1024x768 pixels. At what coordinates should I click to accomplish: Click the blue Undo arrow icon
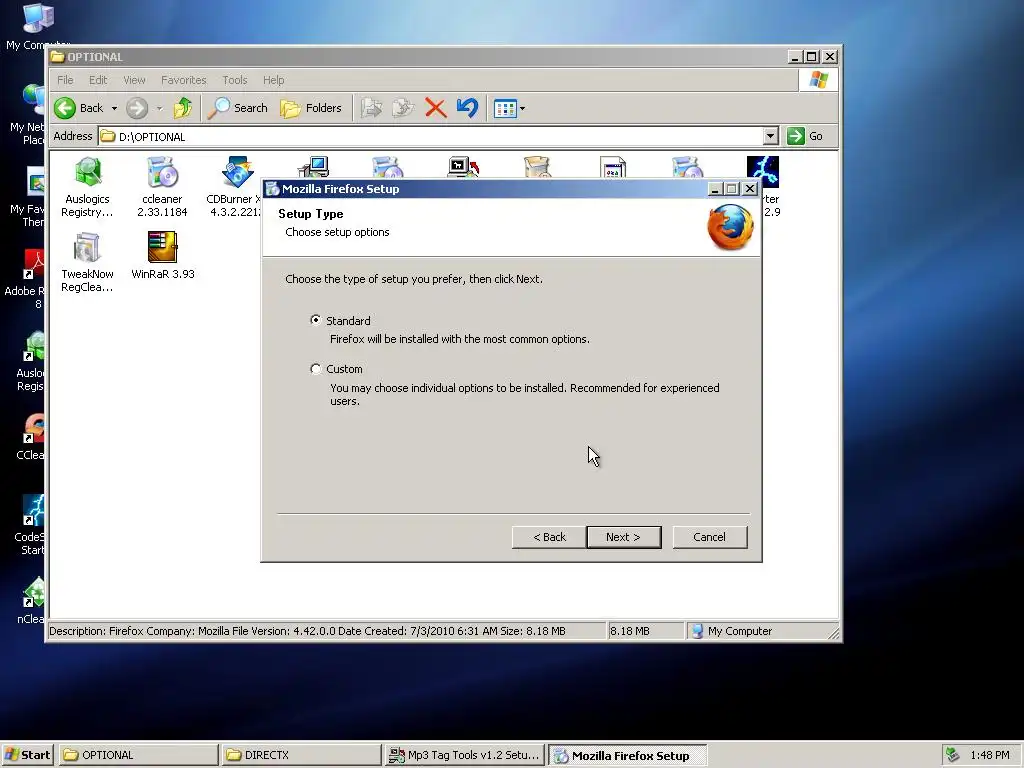pos(468,108)
